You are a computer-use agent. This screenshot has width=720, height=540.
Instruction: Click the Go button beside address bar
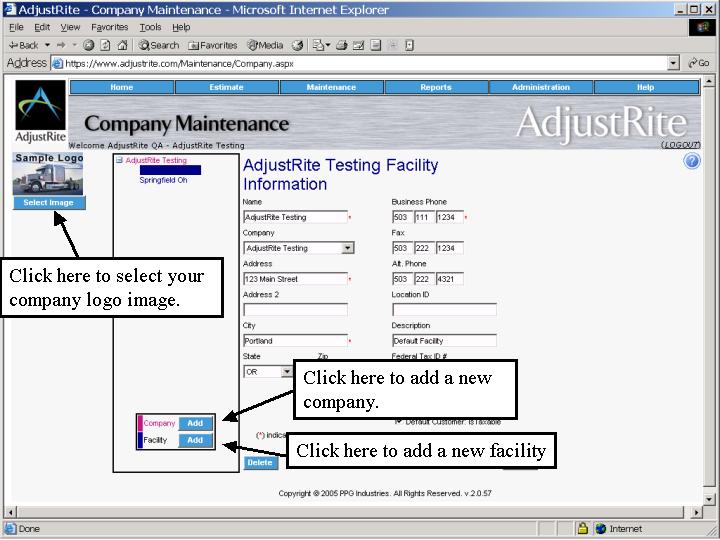(x=698, y=63)
